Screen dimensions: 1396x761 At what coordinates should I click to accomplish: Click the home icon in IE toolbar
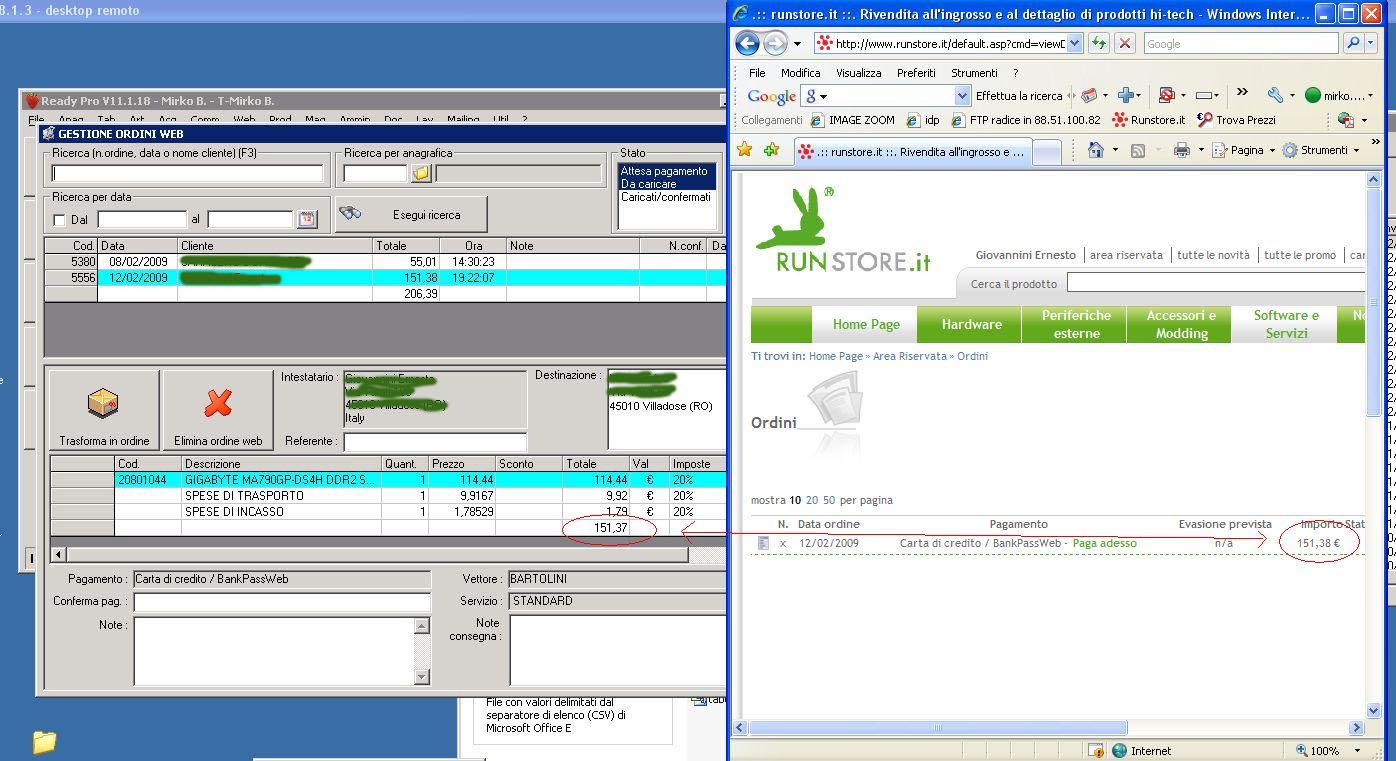tap(1096, 150)
